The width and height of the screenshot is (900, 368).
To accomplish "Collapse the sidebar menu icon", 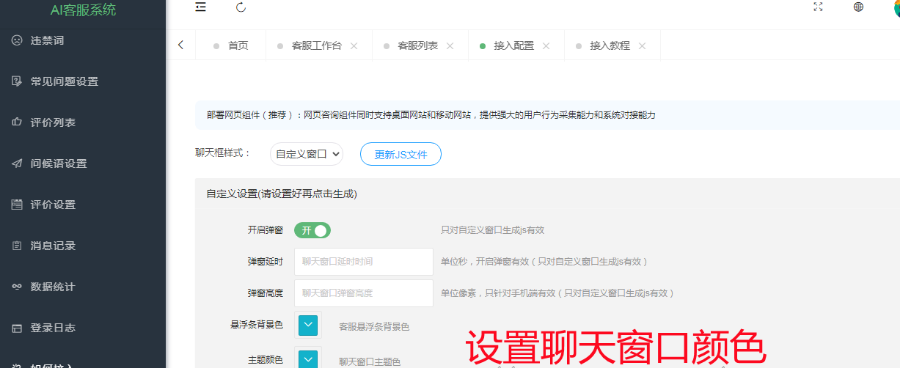I will (200, 7).
